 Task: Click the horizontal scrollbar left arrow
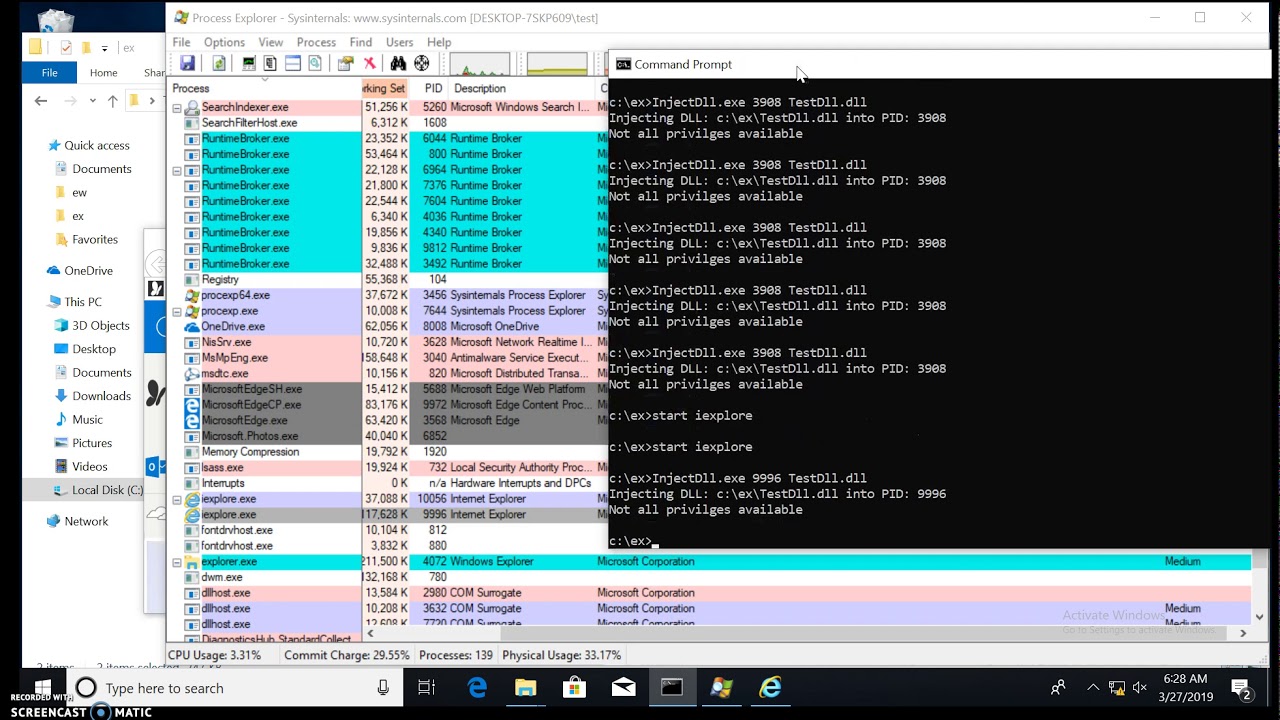(371, 633)
